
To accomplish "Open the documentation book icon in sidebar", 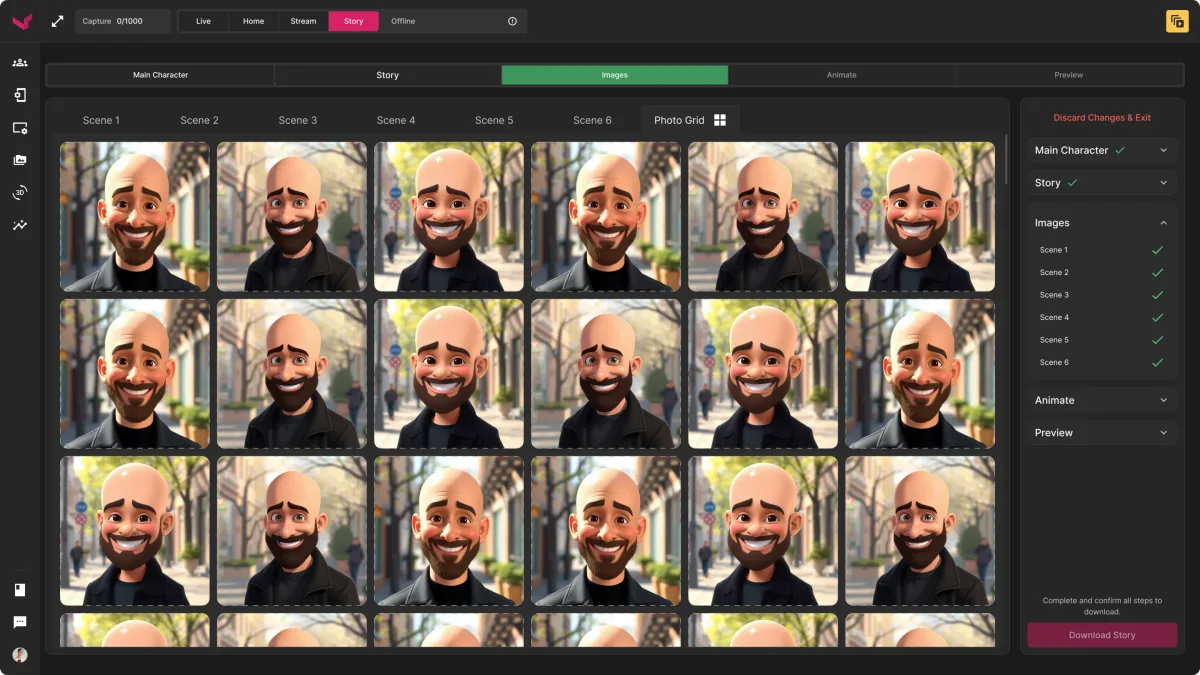I will 20,590.
